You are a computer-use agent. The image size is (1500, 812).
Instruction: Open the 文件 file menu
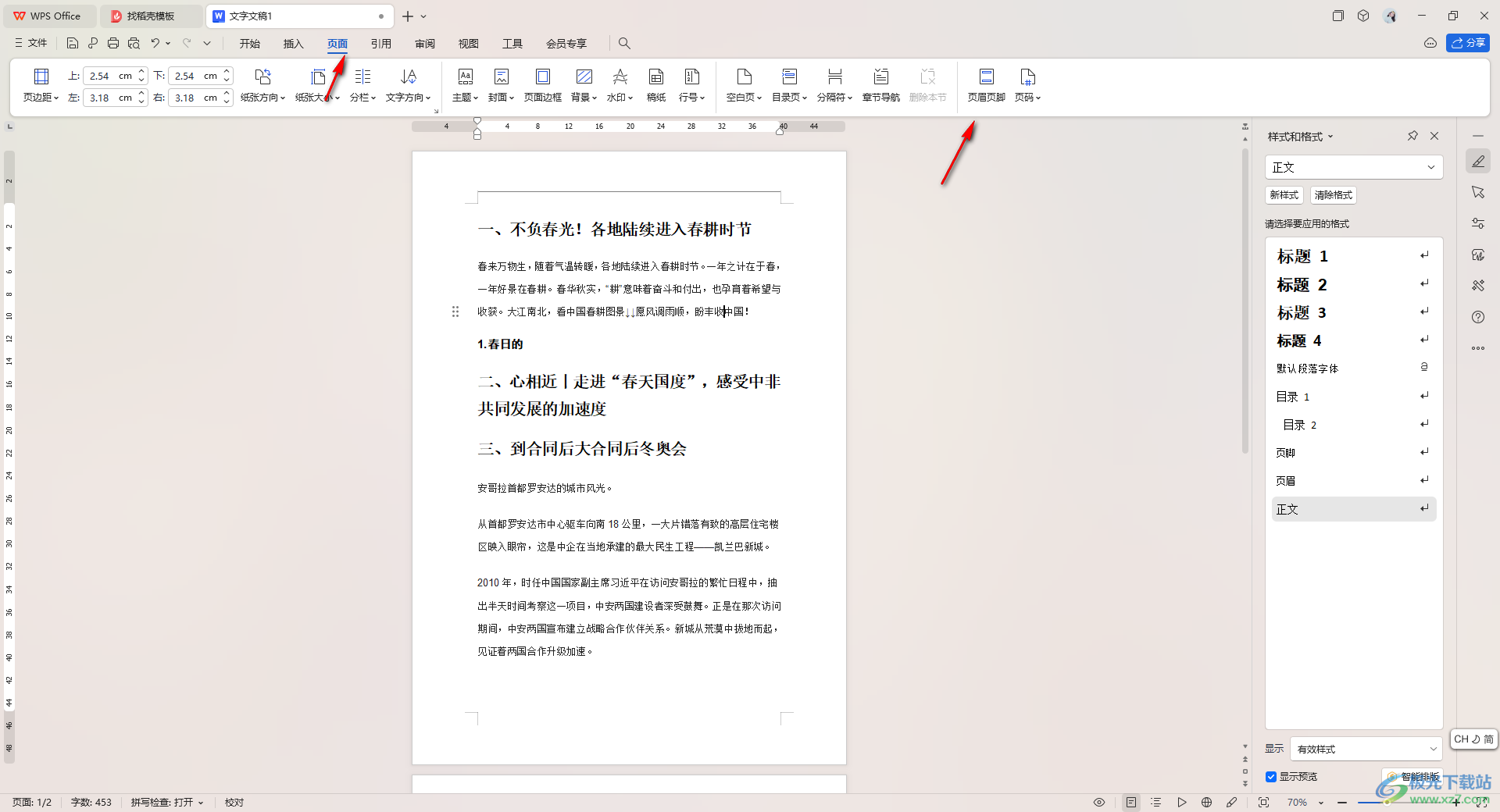[x=31, y=43]
